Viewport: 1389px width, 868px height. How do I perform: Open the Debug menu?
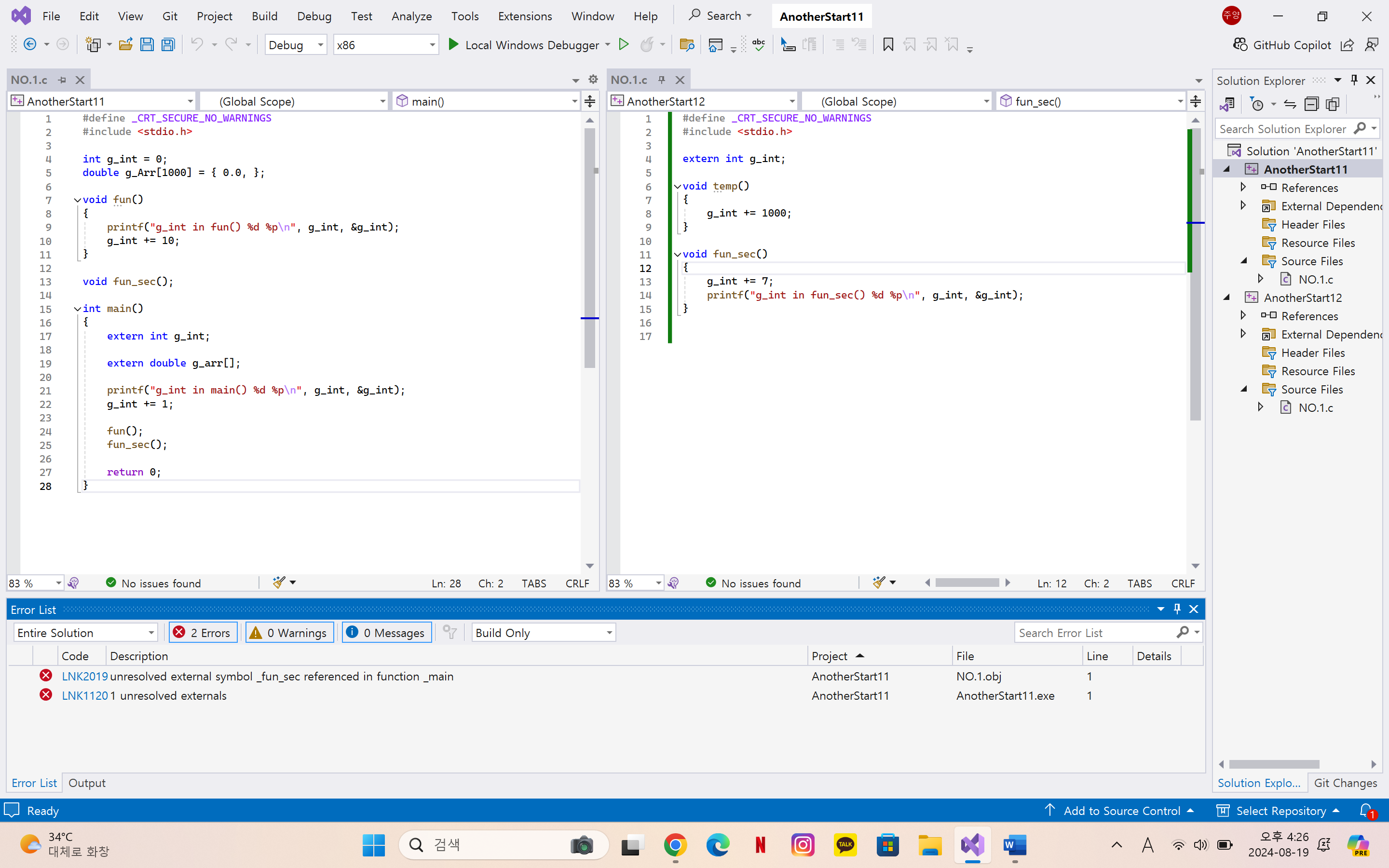[x=314, y=16]
